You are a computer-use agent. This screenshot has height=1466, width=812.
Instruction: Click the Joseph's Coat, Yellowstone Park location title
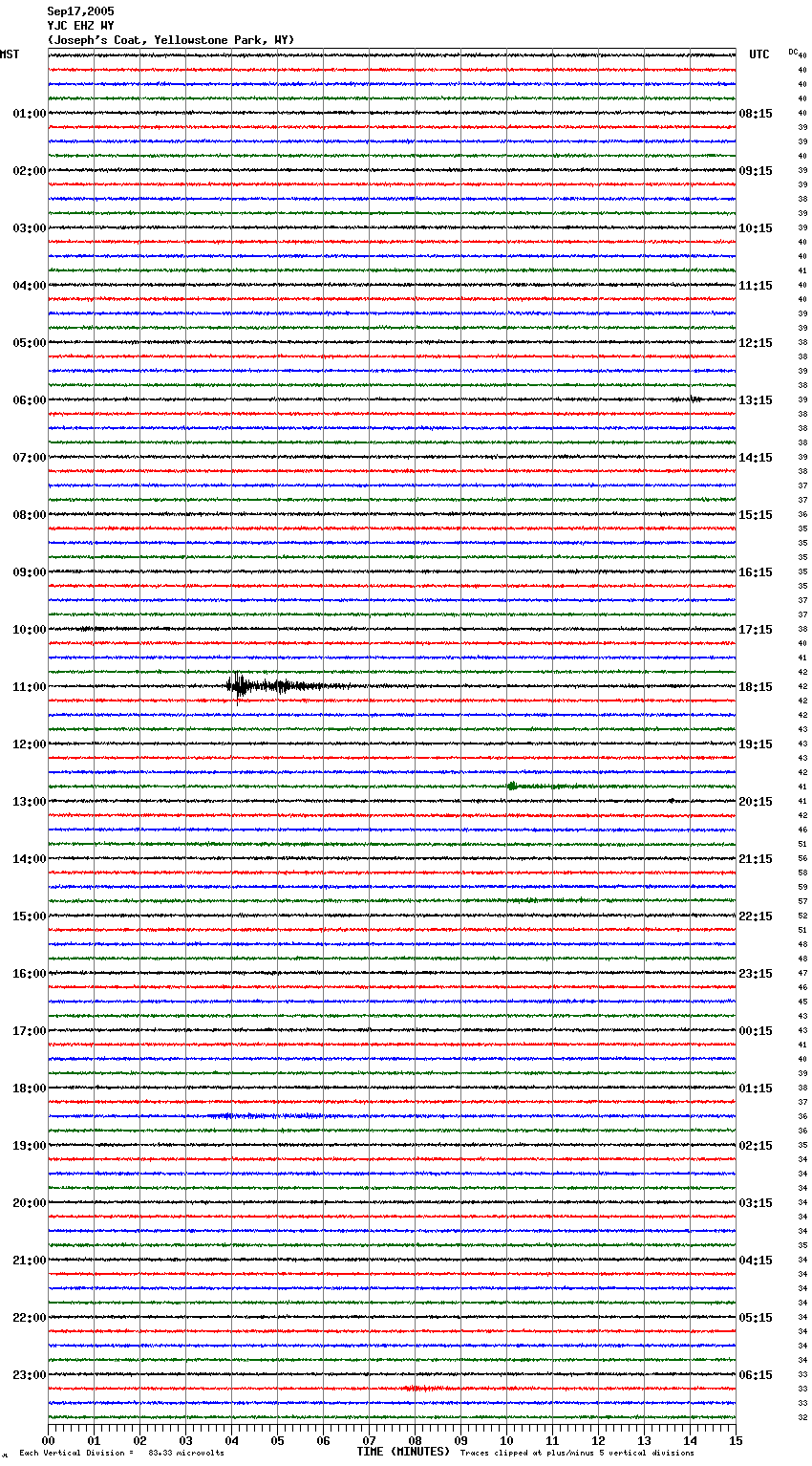pyautogui.click(x=171, y=40)
